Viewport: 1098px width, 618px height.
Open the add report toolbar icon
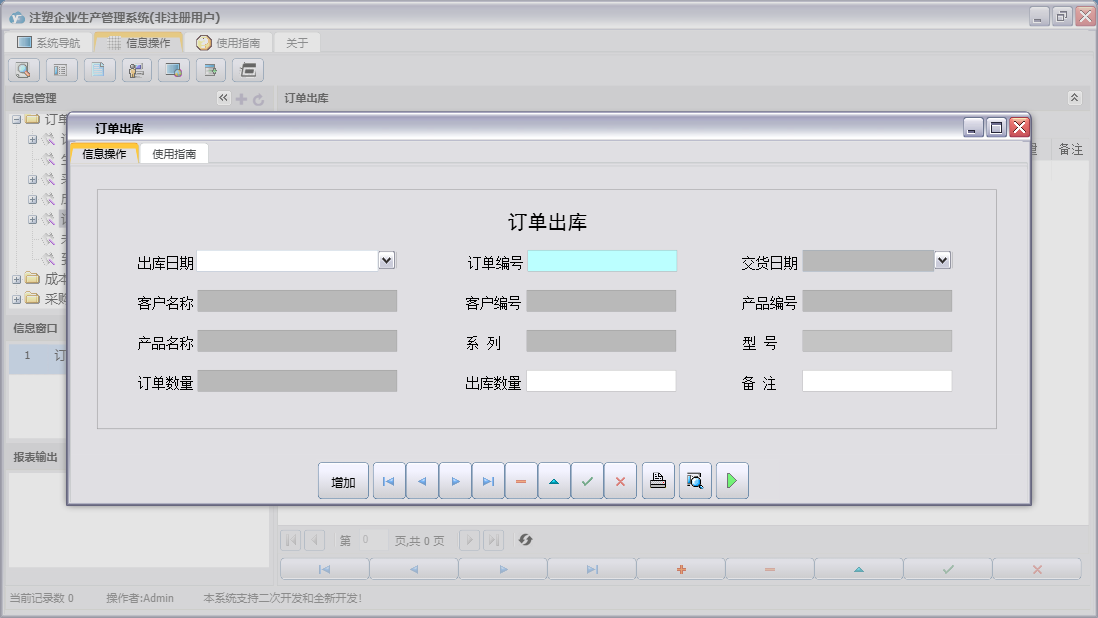210,70
